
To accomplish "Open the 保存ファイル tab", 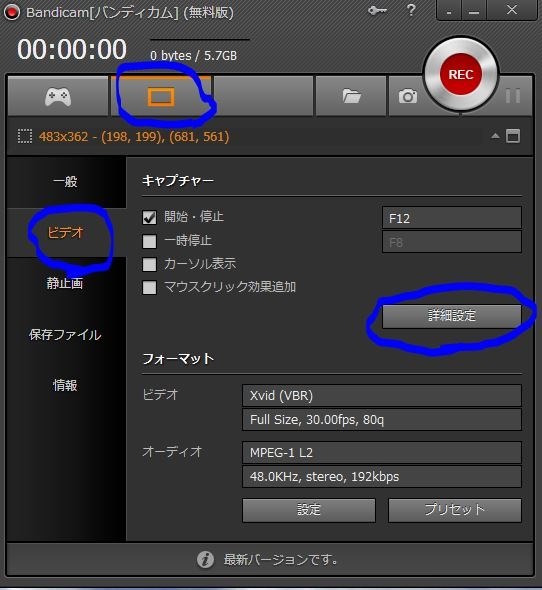I will click(65, 335).
